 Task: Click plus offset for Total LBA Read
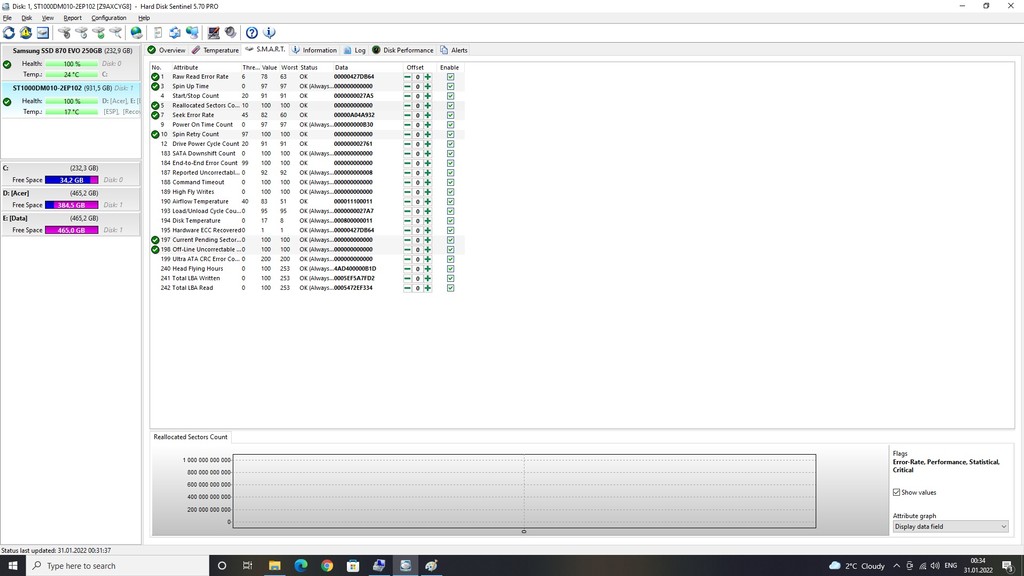428,288
